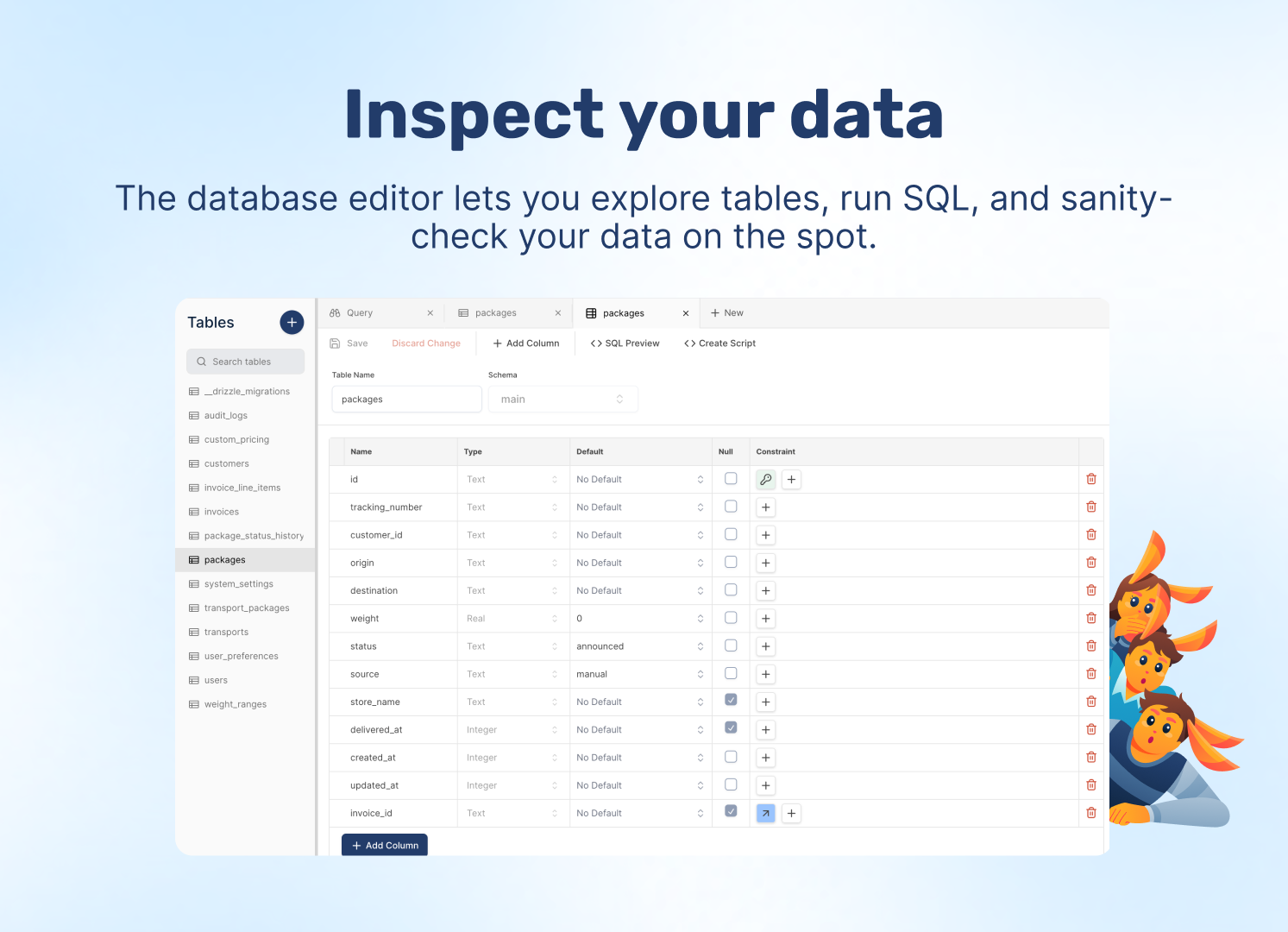Uncheck Null checkbox for store_name column
1288x932 pixels.
(x=731, y=700)
